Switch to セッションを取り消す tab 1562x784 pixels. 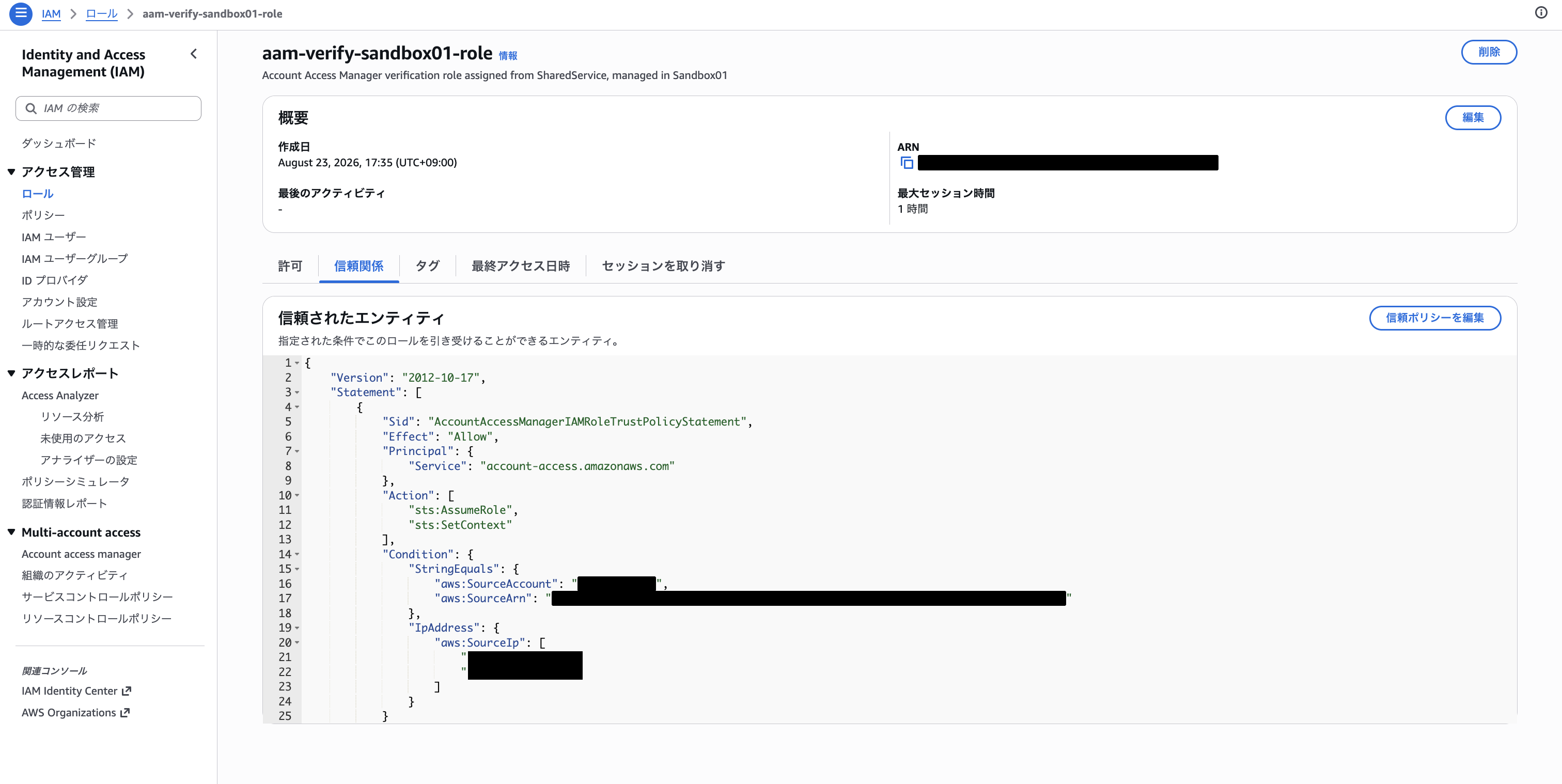(x=663, y=266)
